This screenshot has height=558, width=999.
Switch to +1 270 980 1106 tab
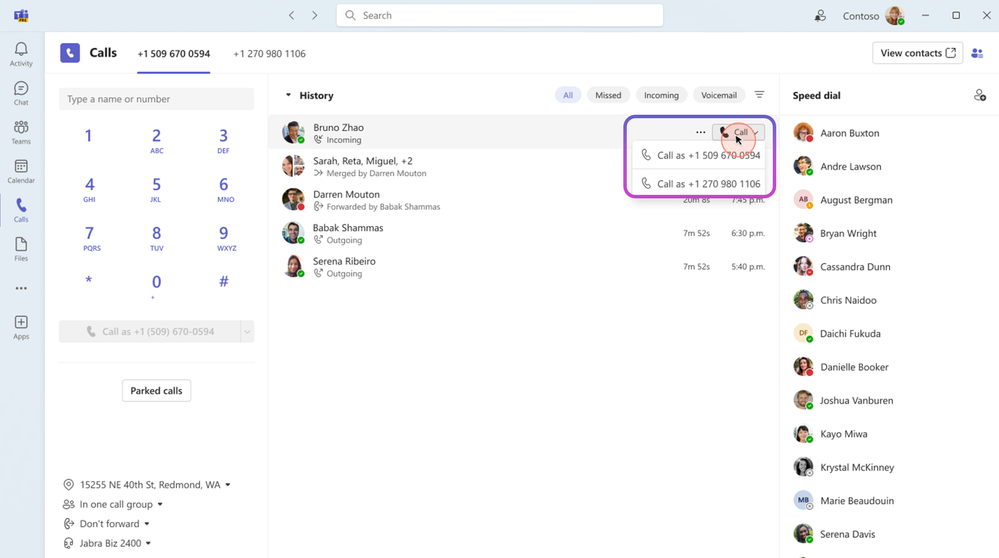(x=270, y=54)
